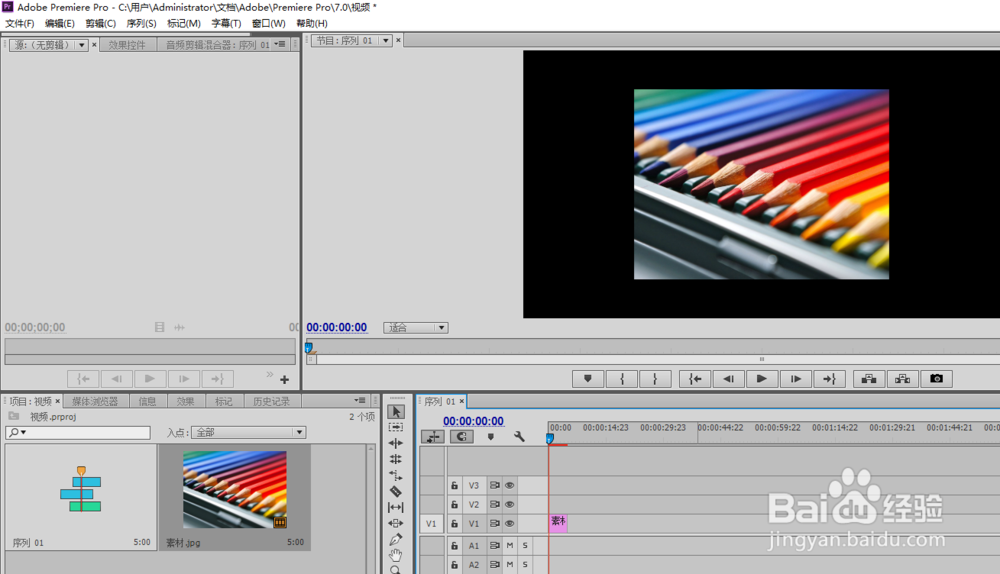Image resolution: width=1000 pixels, height=574 pixels.
Task: Open the 编辑(E) menu
Action: click(60, 24)
